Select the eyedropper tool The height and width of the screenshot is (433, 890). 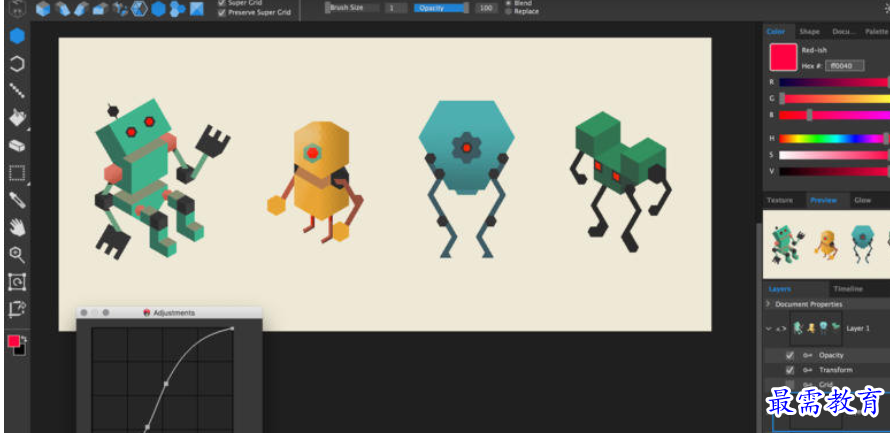[x=17, y=200]
